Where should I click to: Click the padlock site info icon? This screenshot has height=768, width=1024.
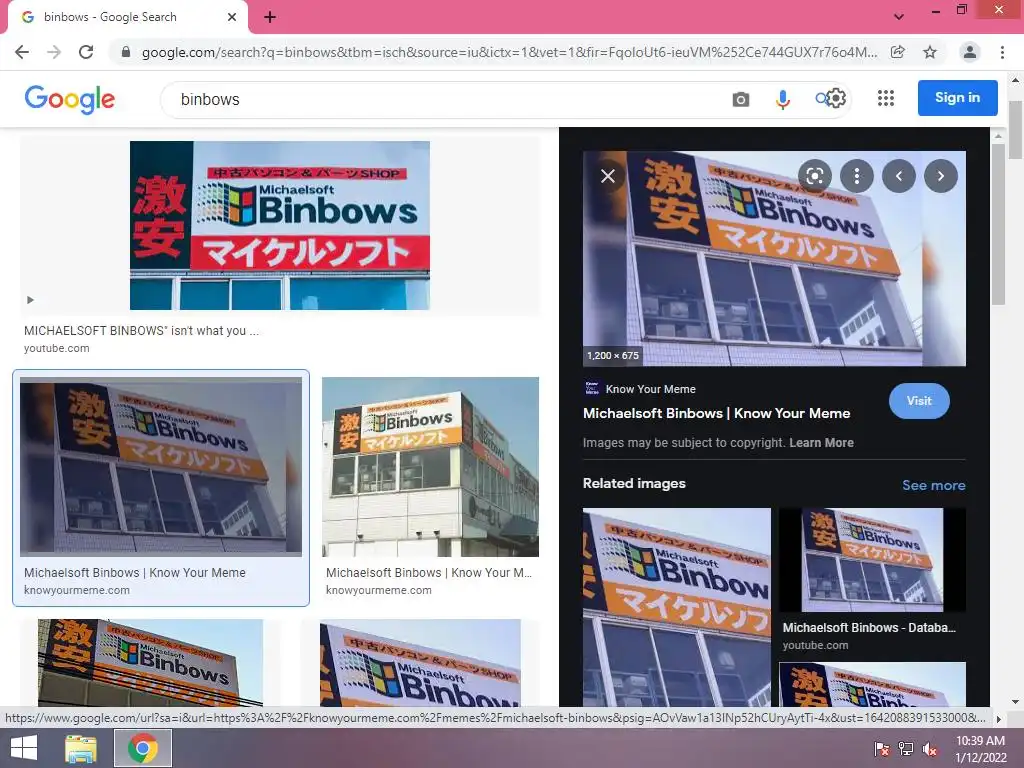126,52
